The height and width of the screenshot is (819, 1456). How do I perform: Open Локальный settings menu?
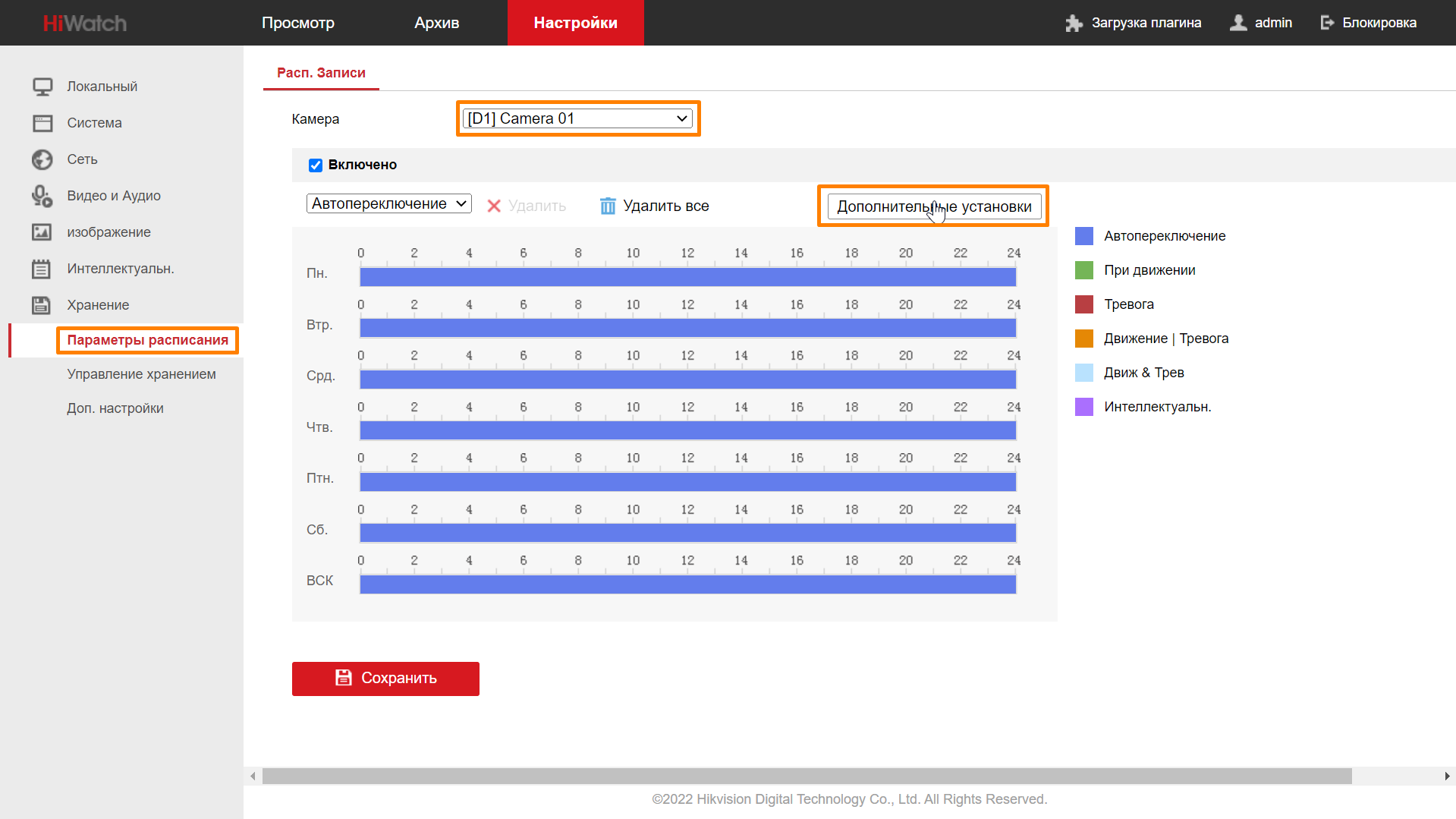(102, 87)
